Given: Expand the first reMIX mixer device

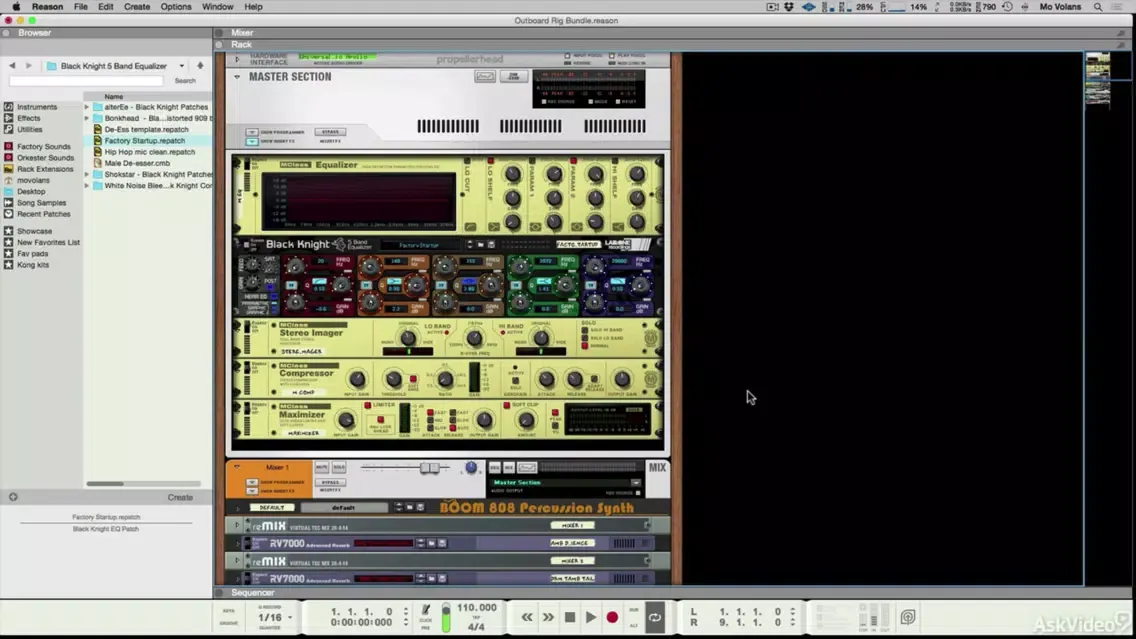Looking at the screenshot, I should point(237,526).
